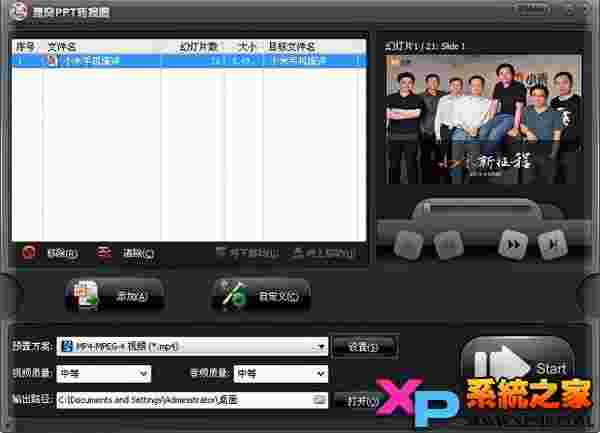Screen dimensions: 600x433
Task: Click the Clear (清除) list icon
Action: (104, 252)
